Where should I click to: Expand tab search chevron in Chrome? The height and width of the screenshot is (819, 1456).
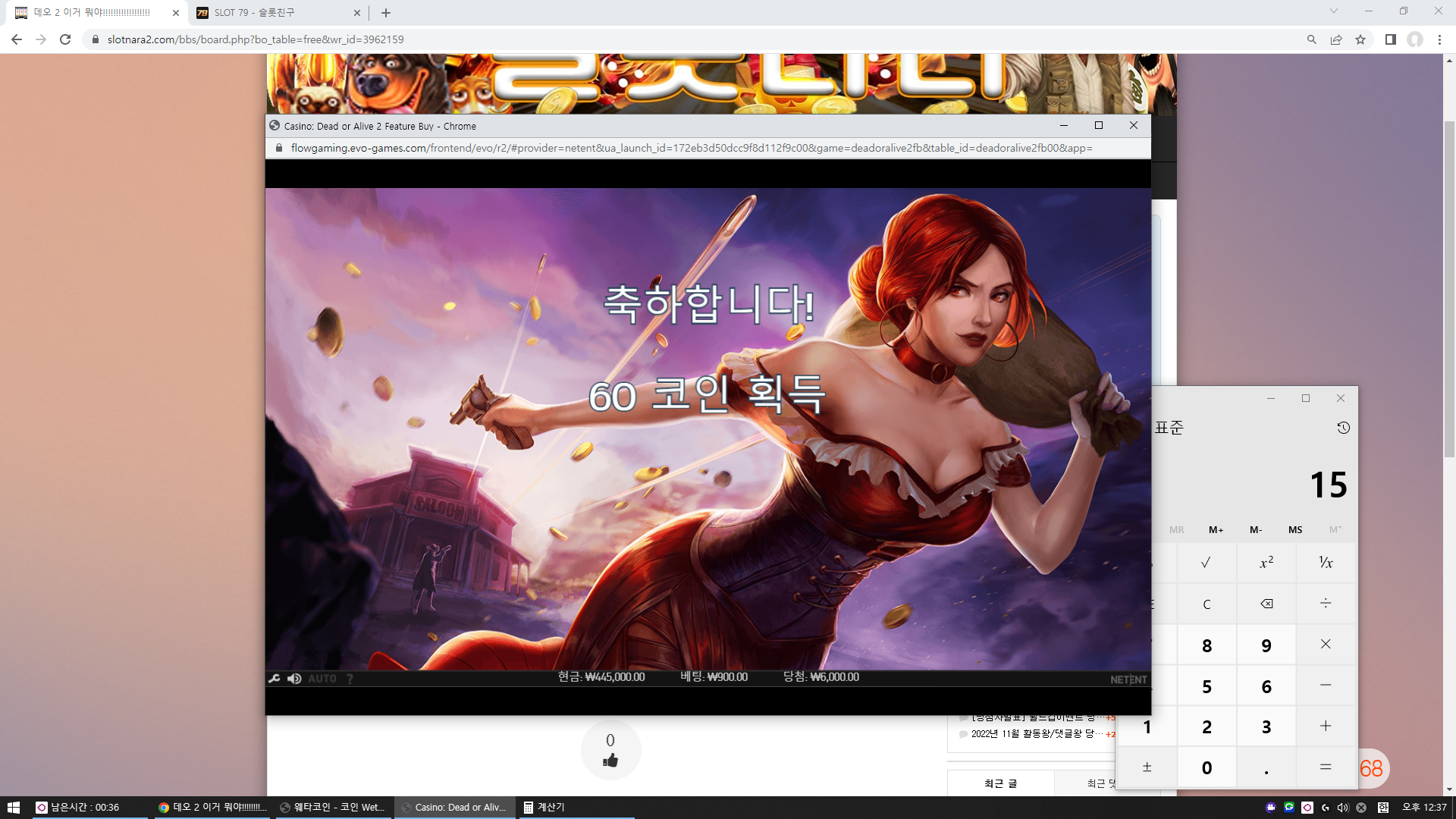[1334, 11]
